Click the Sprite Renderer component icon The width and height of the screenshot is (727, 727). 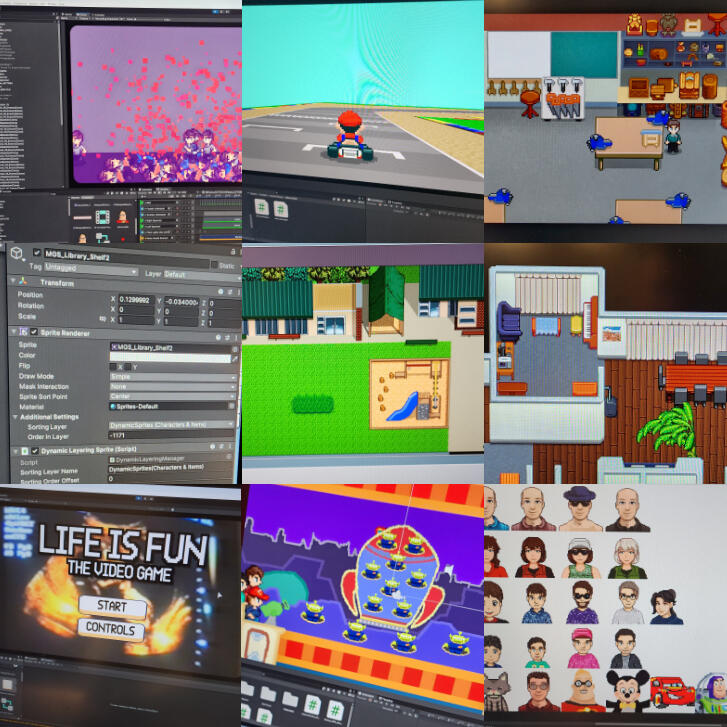tap(21, 331)
